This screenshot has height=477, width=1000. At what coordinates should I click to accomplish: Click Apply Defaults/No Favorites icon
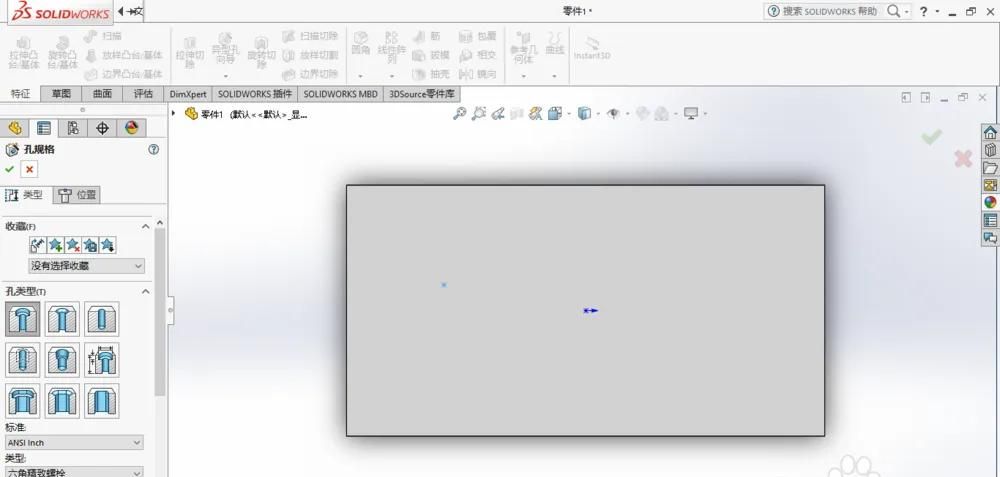(38, 245)
